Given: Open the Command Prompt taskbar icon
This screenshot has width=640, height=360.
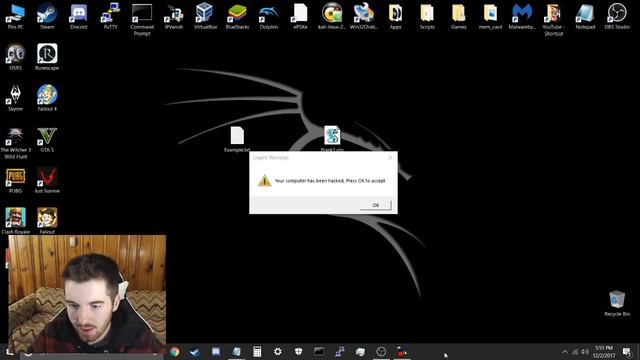Looking at the screenshot, I should (x=319, y=351).
